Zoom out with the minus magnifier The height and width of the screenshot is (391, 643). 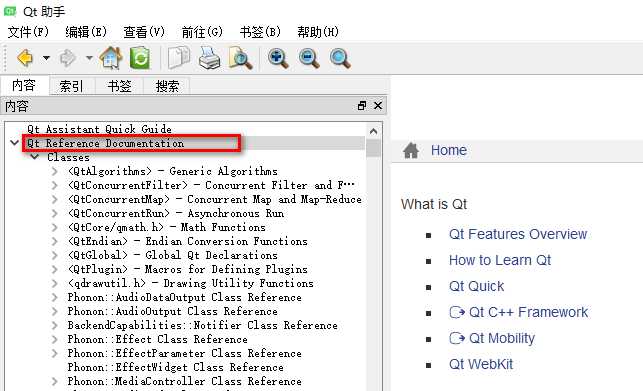(x=309, y=58)
